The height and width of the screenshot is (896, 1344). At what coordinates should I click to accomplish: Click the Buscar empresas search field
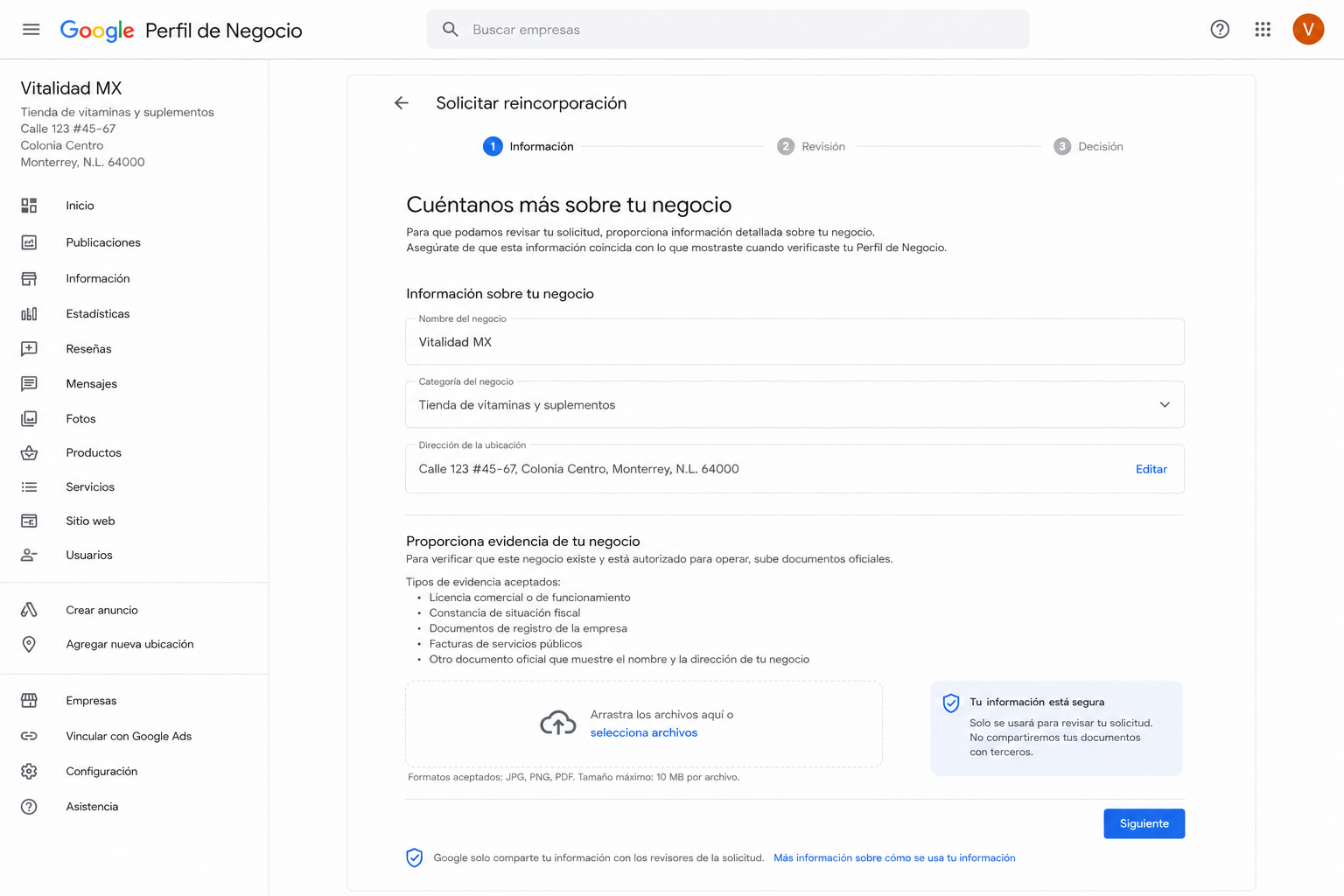(728, 30)
